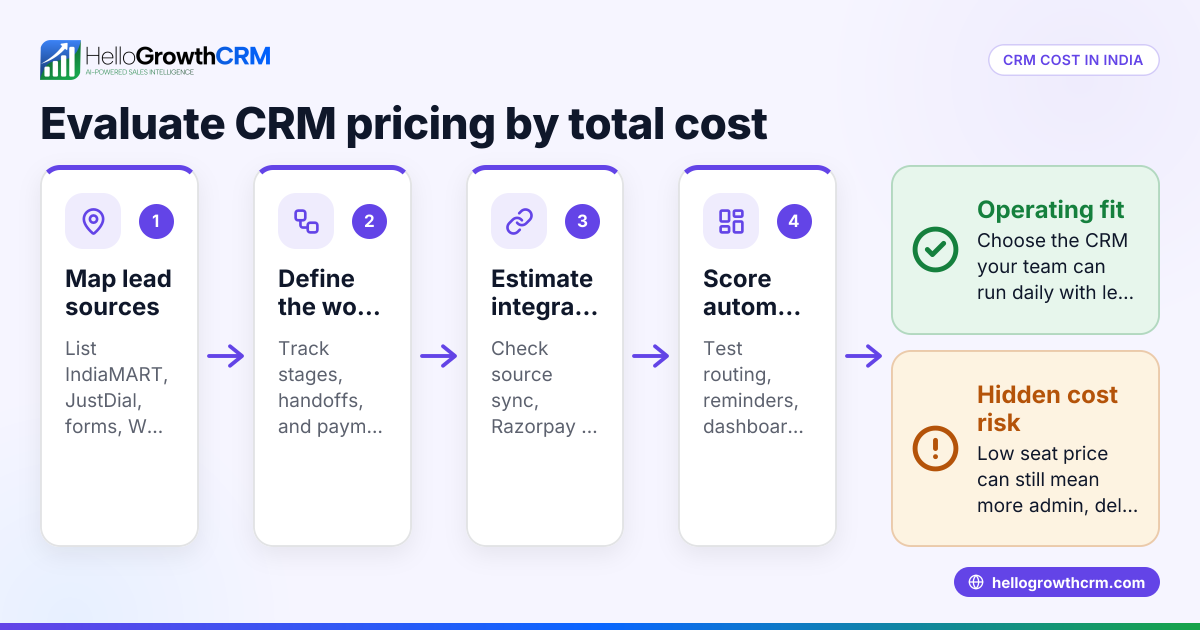Click the 'Choose the CRM your team' description

coord(1057,267)
